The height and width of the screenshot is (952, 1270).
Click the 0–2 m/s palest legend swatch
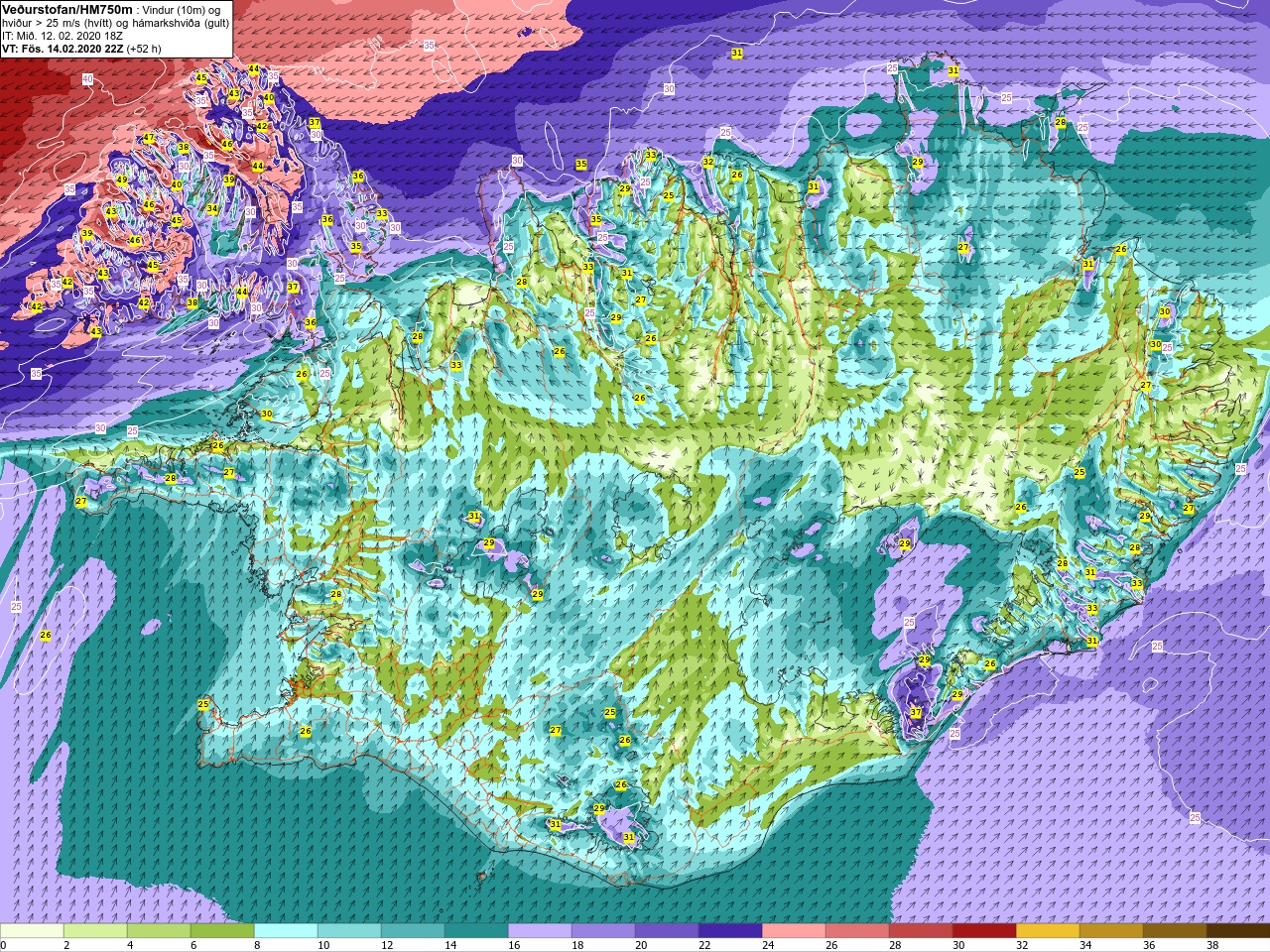[32, 931]
